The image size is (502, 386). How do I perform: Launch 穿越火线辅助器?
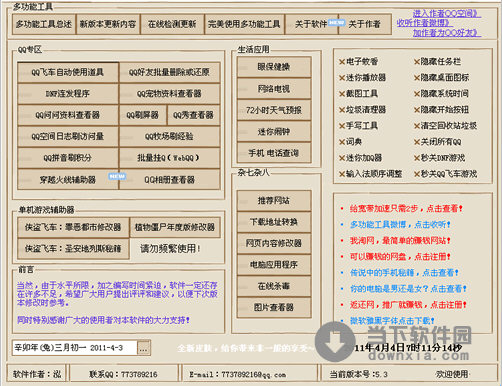pos(68,180)
